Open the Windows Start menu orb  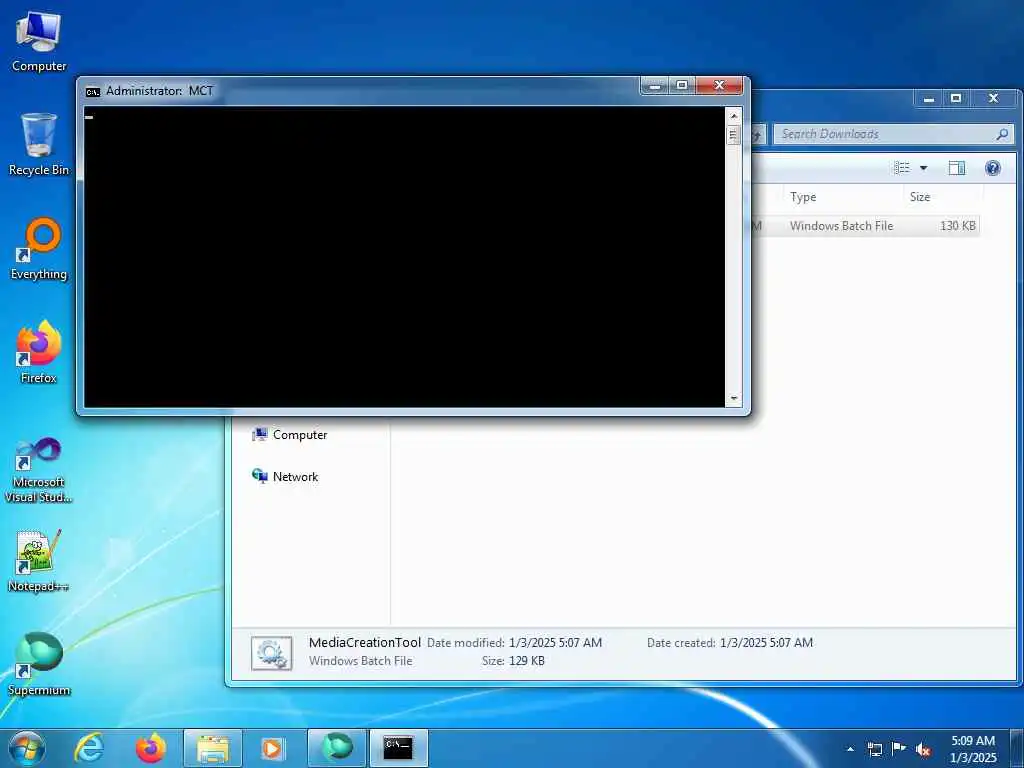[27, 748]
